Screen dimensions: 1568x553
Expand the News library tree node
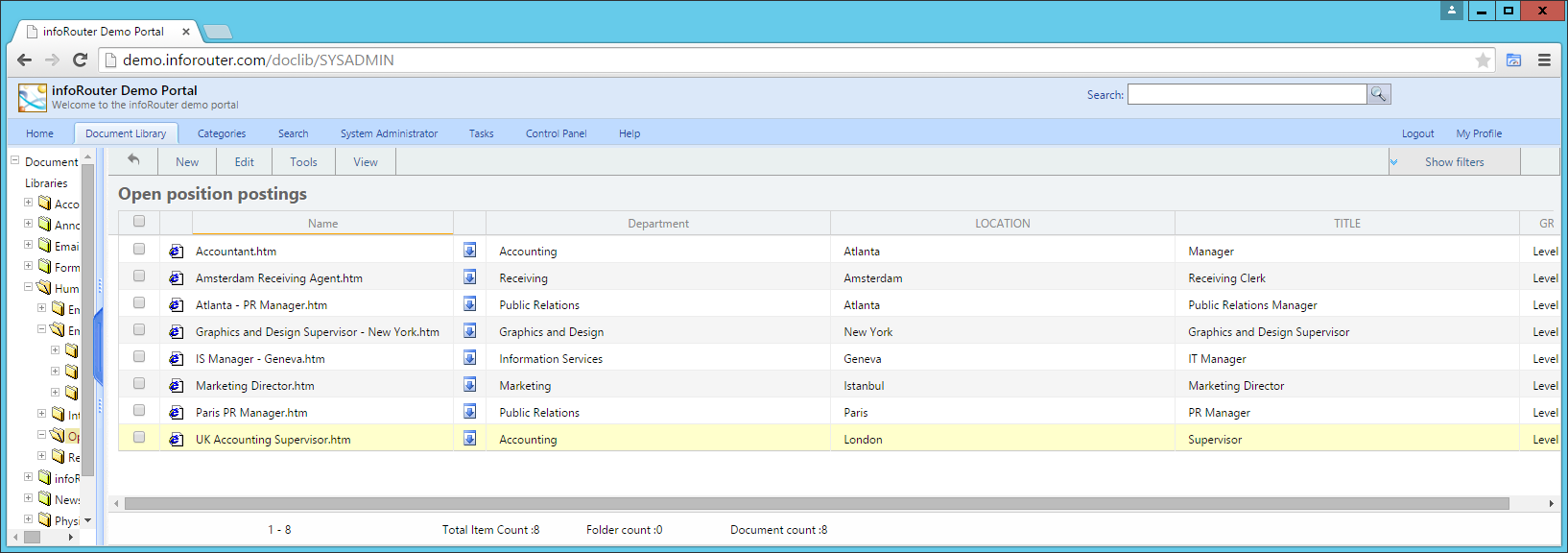(29, 498)
